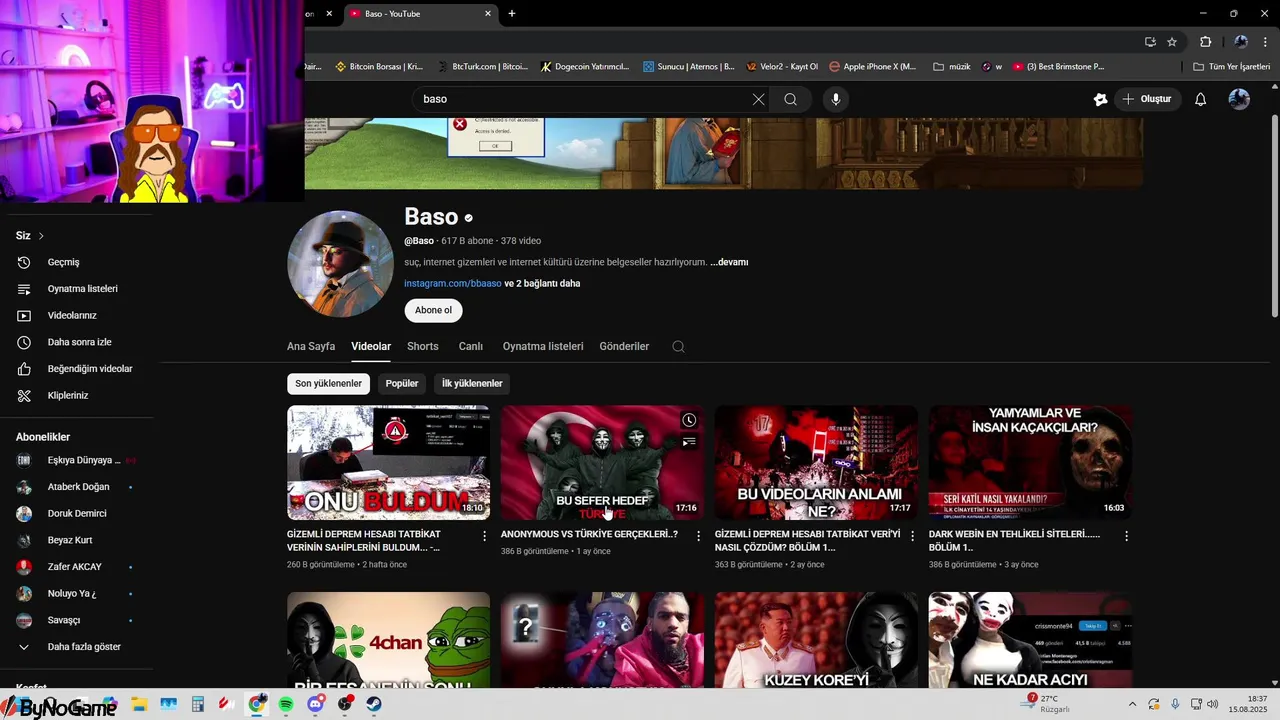Screen dimensions: 1280x720
Task: Switch to Ana Sayfa tab
Action: 311,346
